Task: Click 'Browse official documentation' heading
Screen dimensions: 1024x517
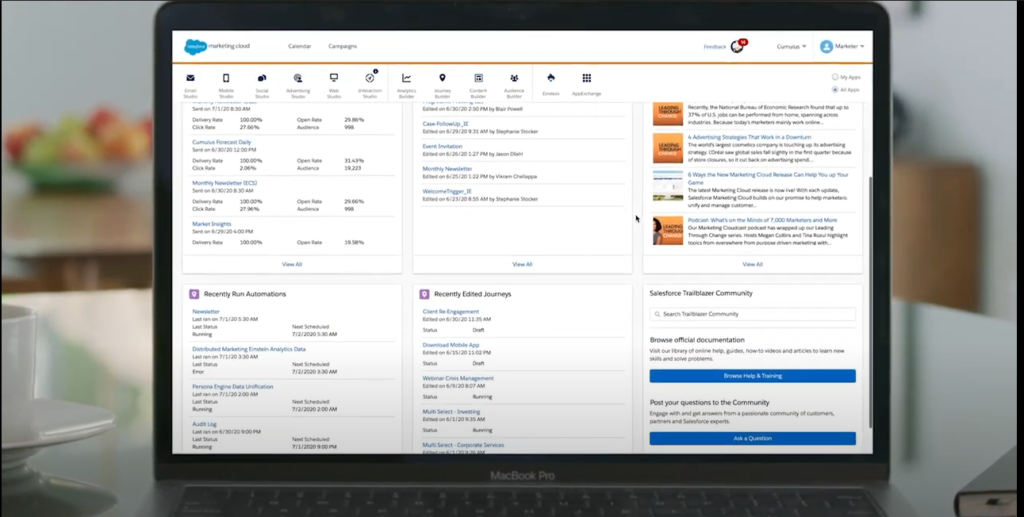Action: click(697, 340)
